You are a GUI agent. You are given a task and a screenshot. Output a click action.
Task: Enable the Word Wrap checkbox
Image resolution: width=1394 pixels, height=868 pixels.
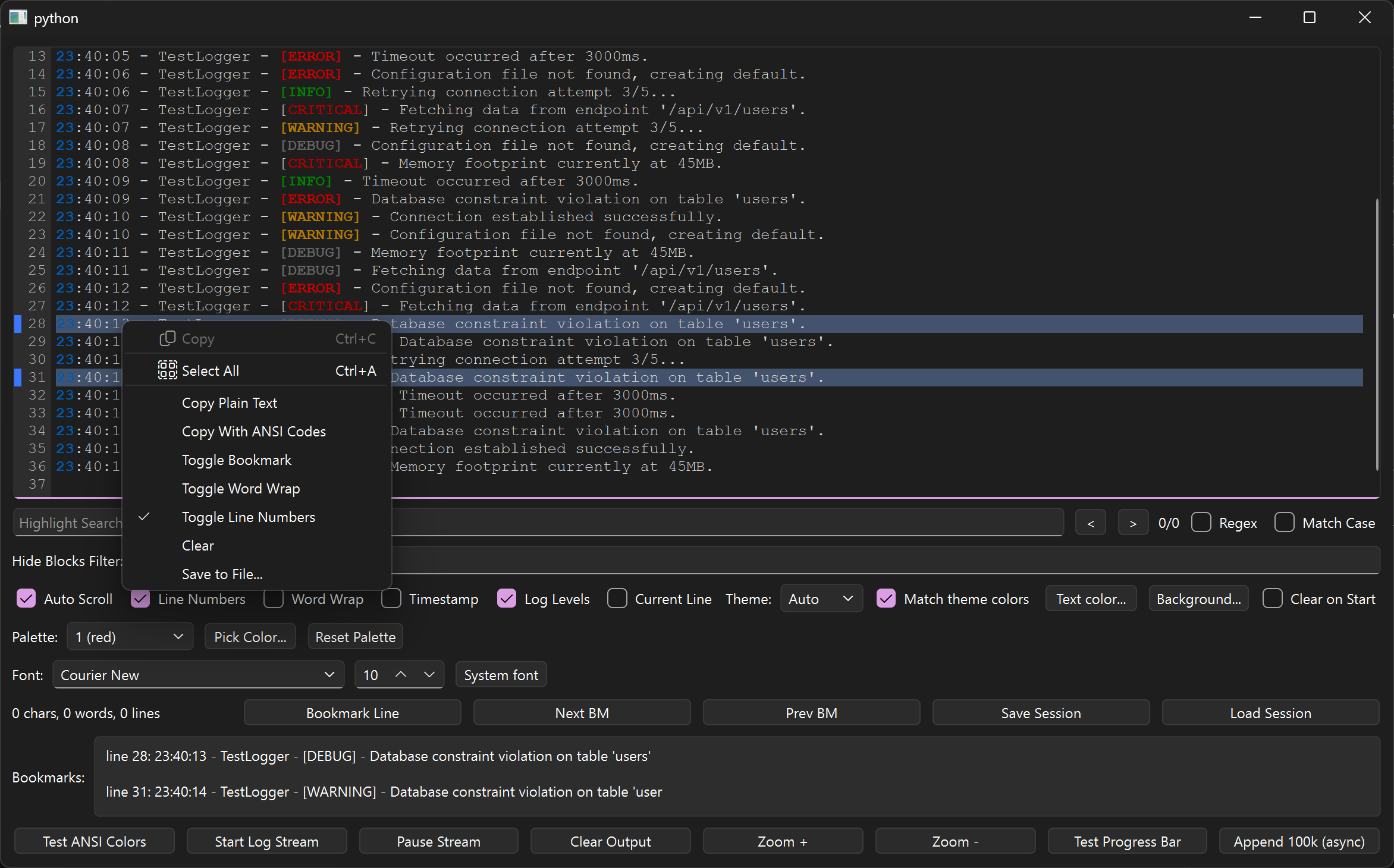click(x=274, y=599)
